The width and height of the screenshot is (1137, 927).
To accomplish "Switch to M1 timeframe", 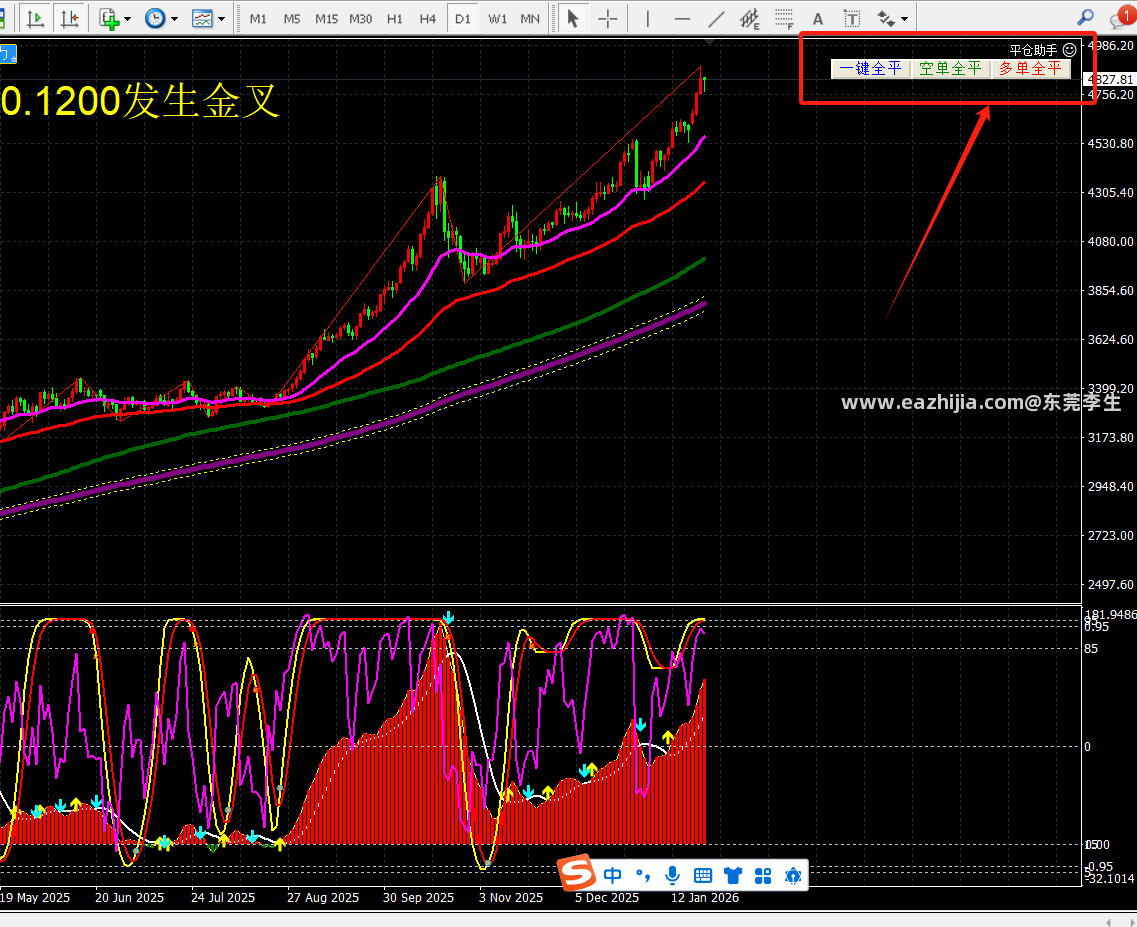I will 258,19.
